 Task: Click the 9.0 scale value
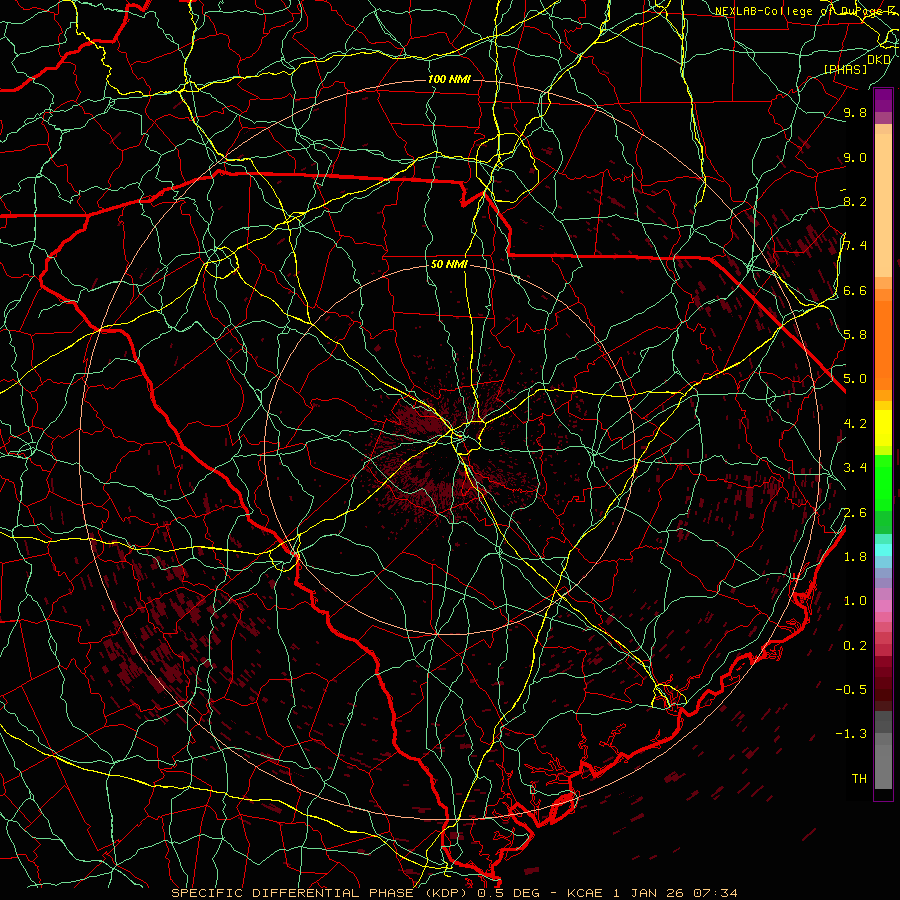(855, 157)
